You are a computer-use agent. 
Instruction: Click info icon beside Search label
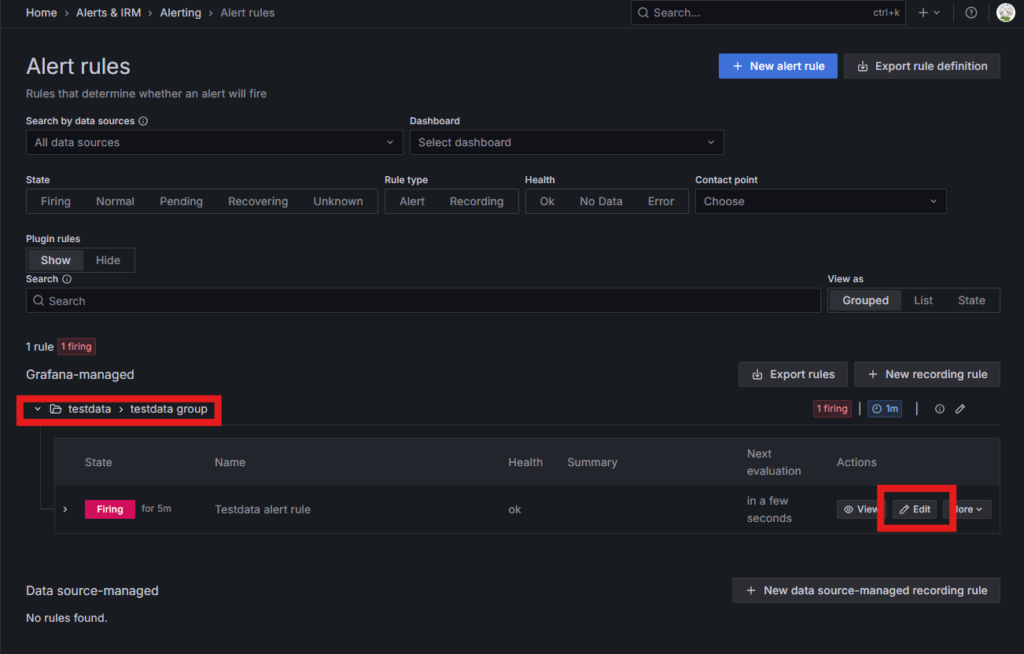click(x=67, y=279)
